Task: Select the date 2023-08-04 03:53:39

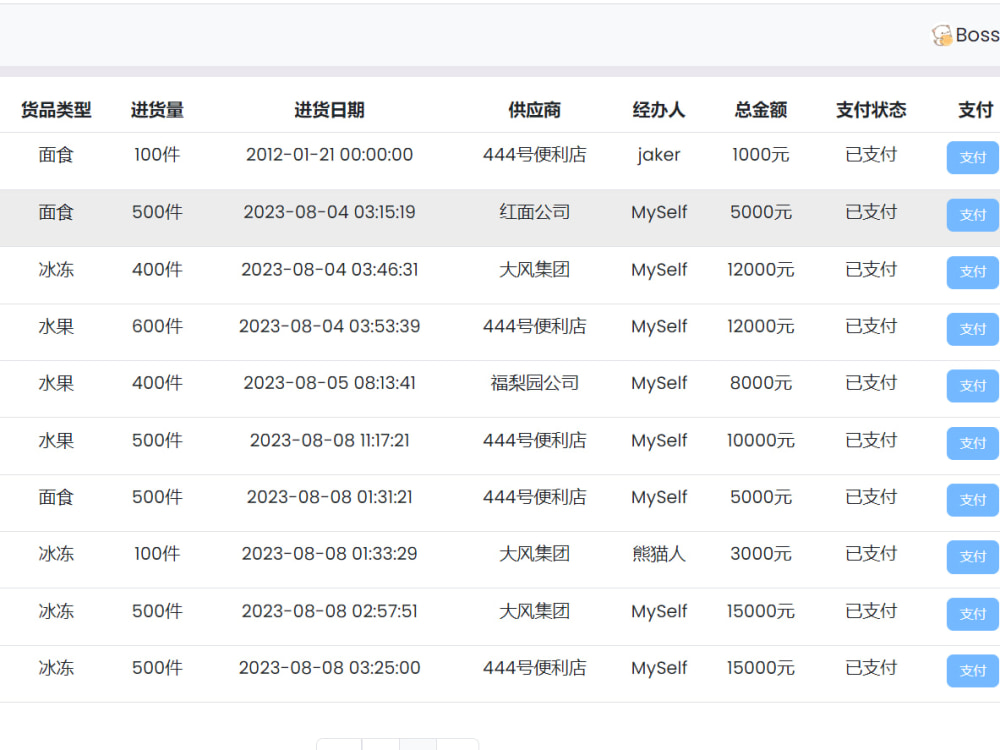Action: [x=329, y=326]
